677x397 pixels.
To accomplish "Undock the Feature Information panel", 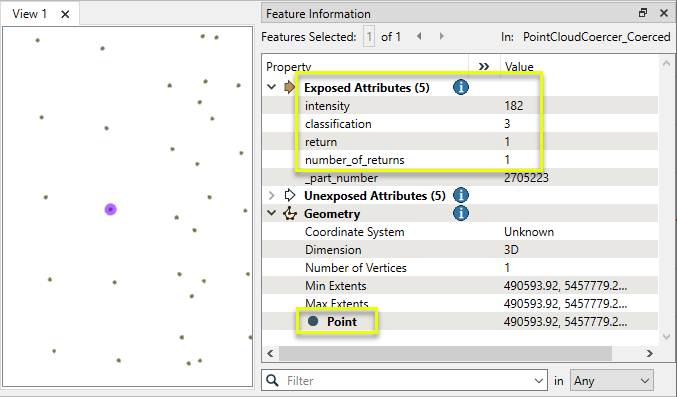I will tap(643, 13).
